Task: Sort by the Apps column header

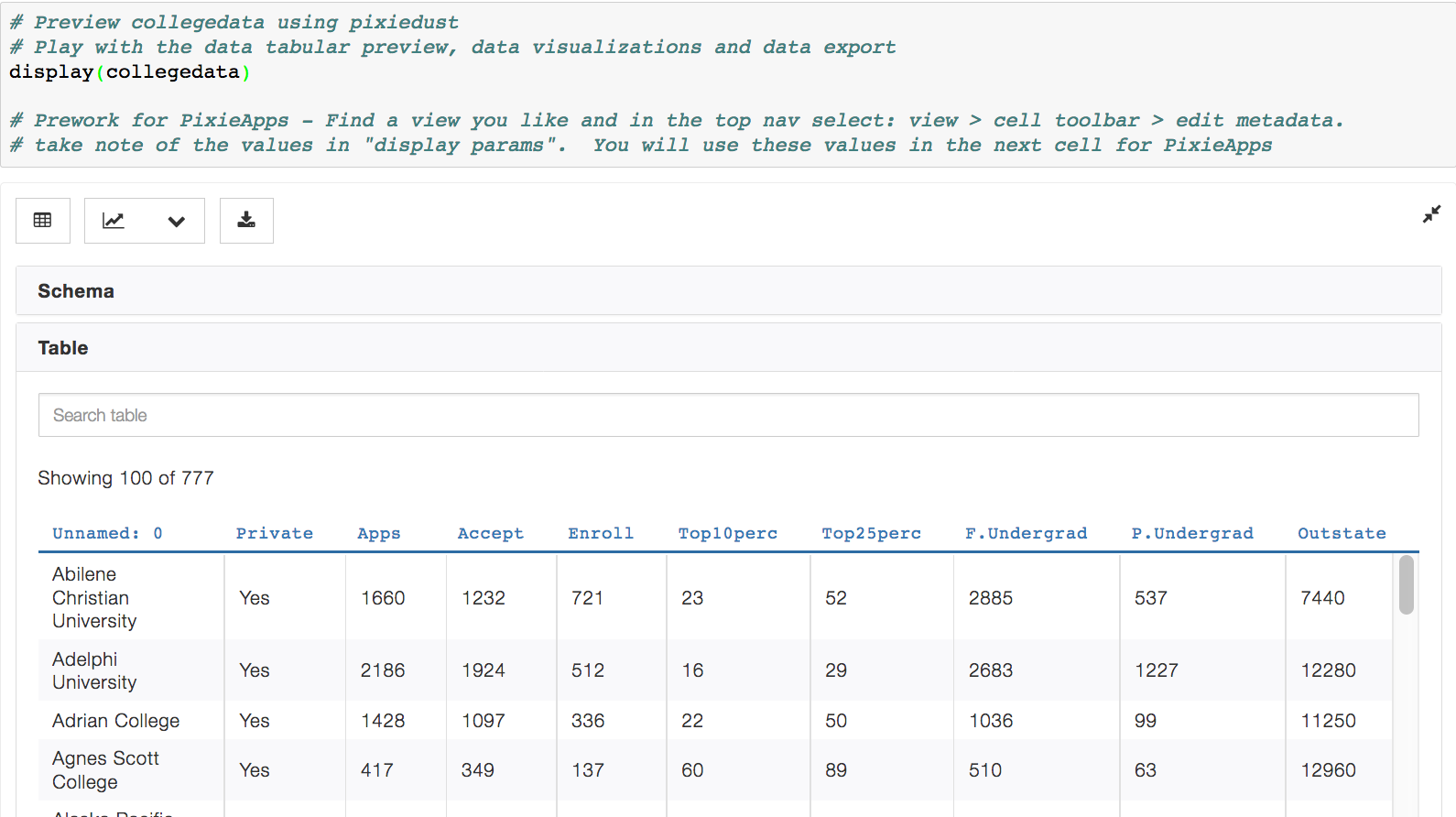Action: [x=379, y=533]
